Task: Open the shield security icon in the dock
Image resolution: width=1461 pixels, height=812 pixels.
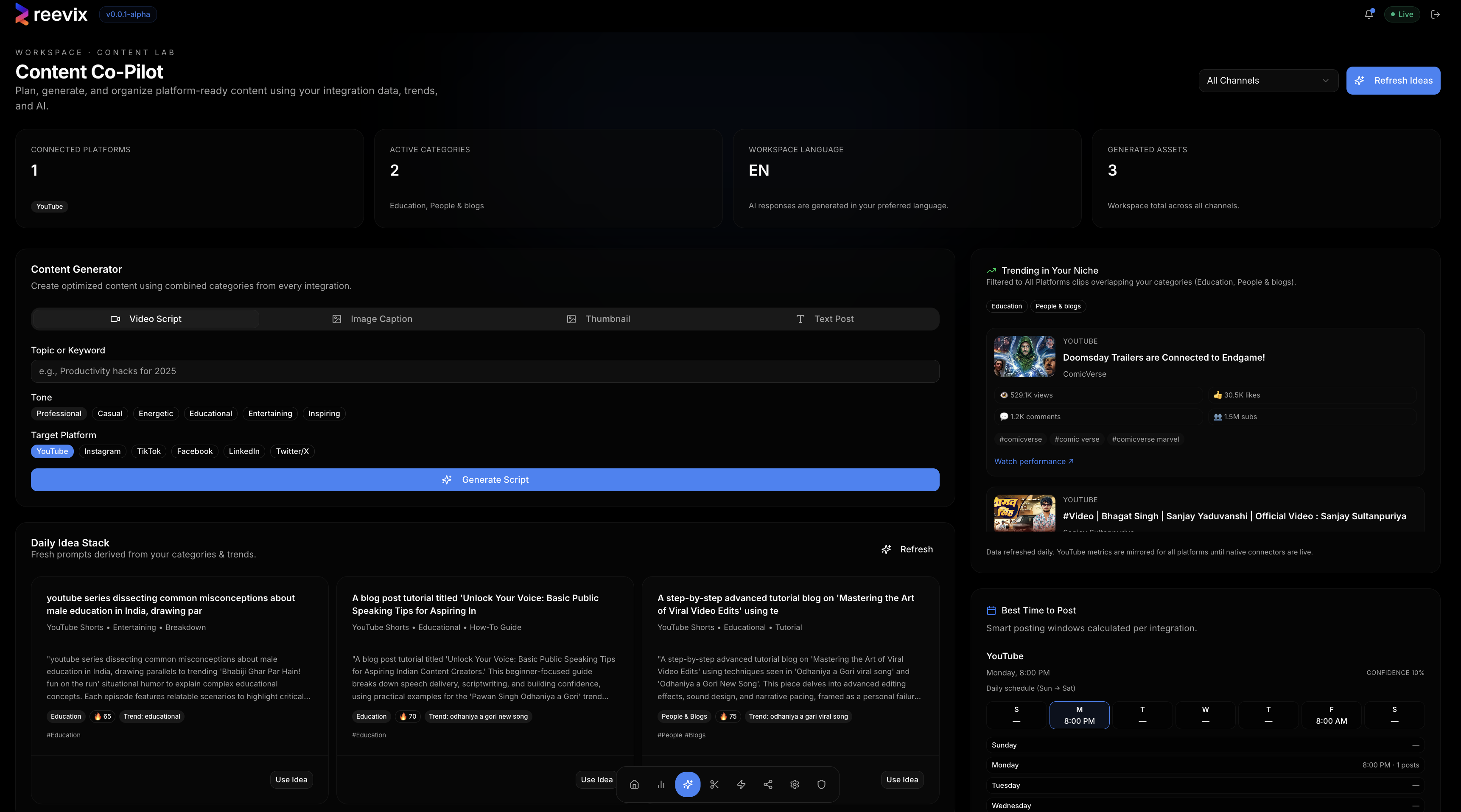Action: click(x=821, y=785)
